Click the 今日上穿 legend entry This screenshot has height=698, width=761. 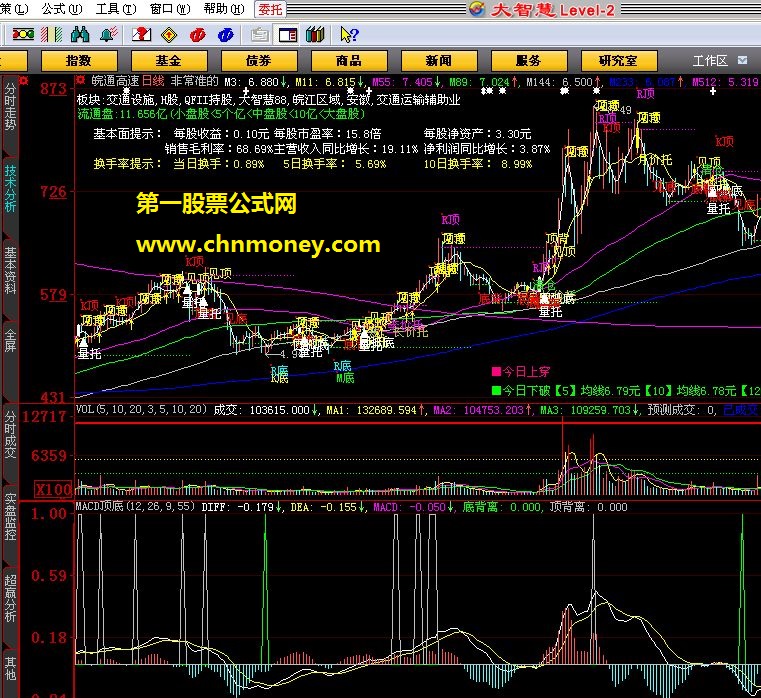point(521,372)
